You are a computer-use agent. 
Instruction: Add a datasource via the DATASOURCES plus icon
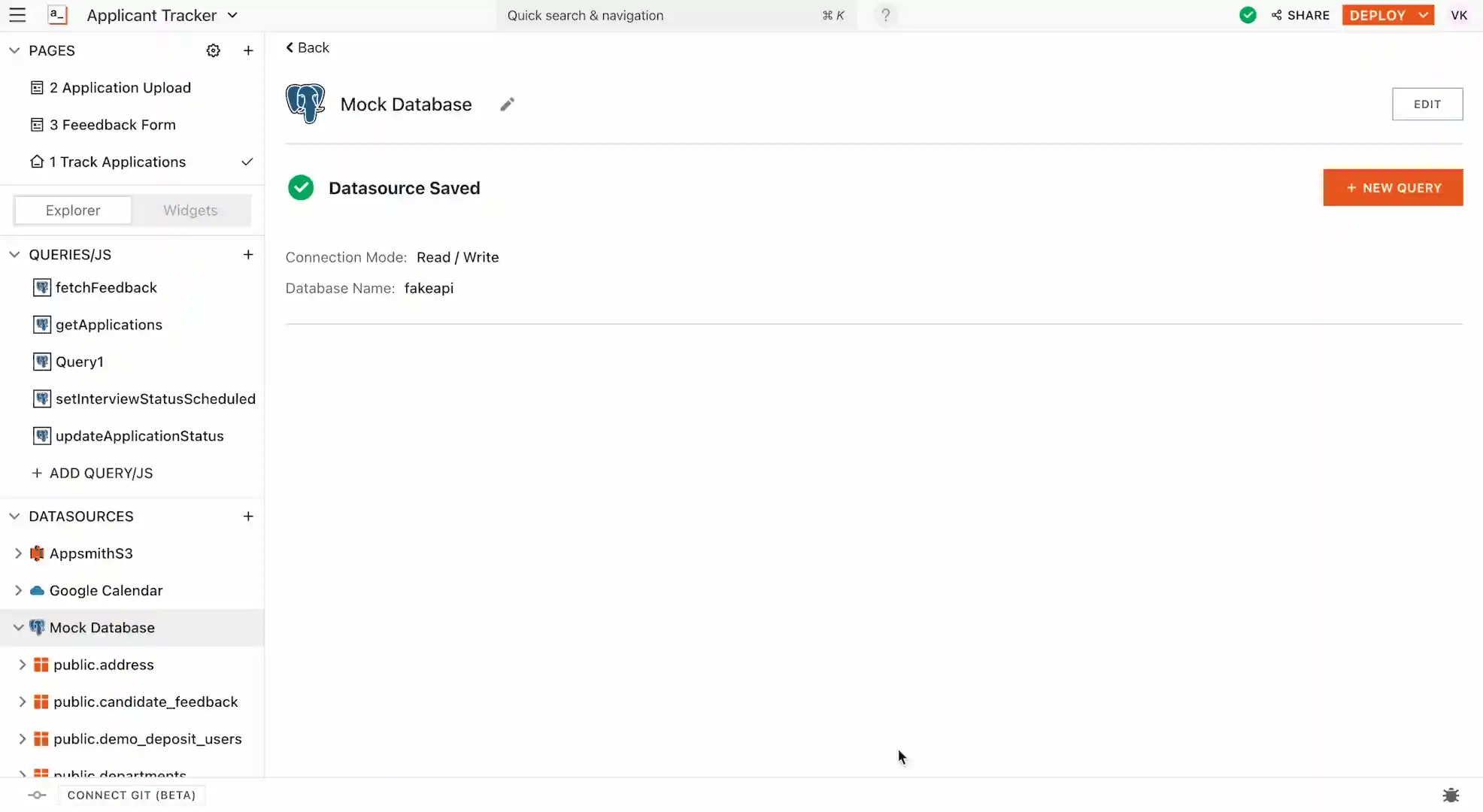coord(248,516)
